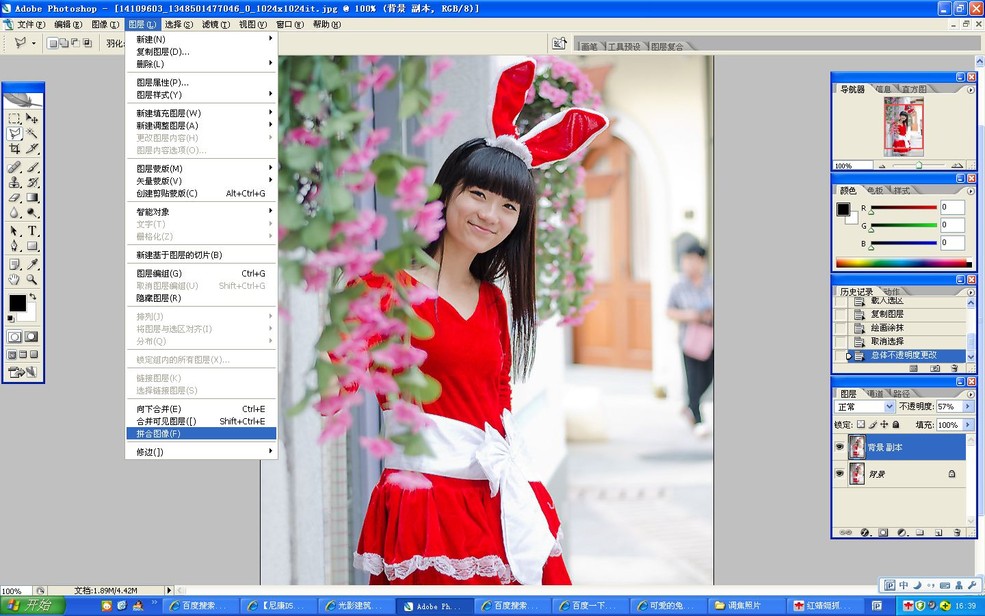This screenshot has height=616, width=985.
Task: Hide the 背景 layer visibility eye
Action: tap(838, 473)
